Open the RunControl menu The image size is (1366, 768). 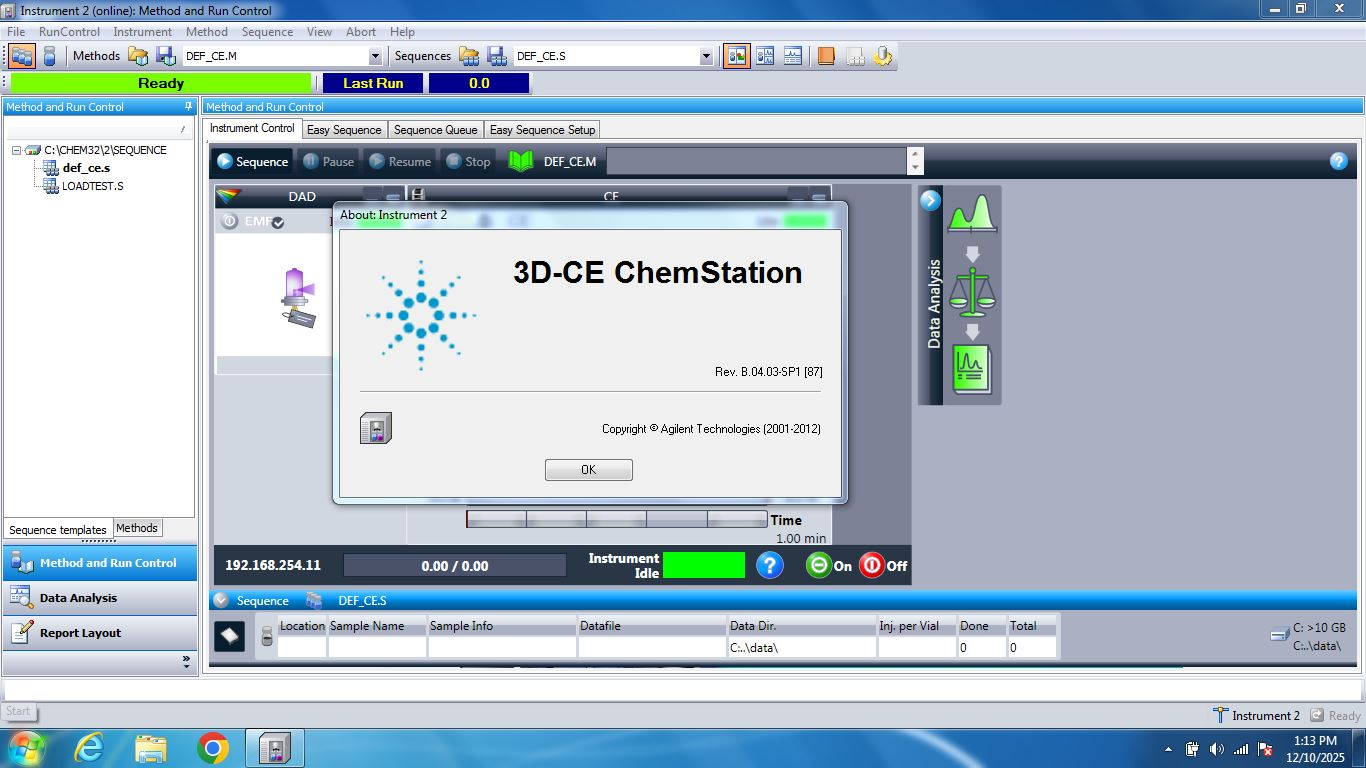[x=69, y=32]
